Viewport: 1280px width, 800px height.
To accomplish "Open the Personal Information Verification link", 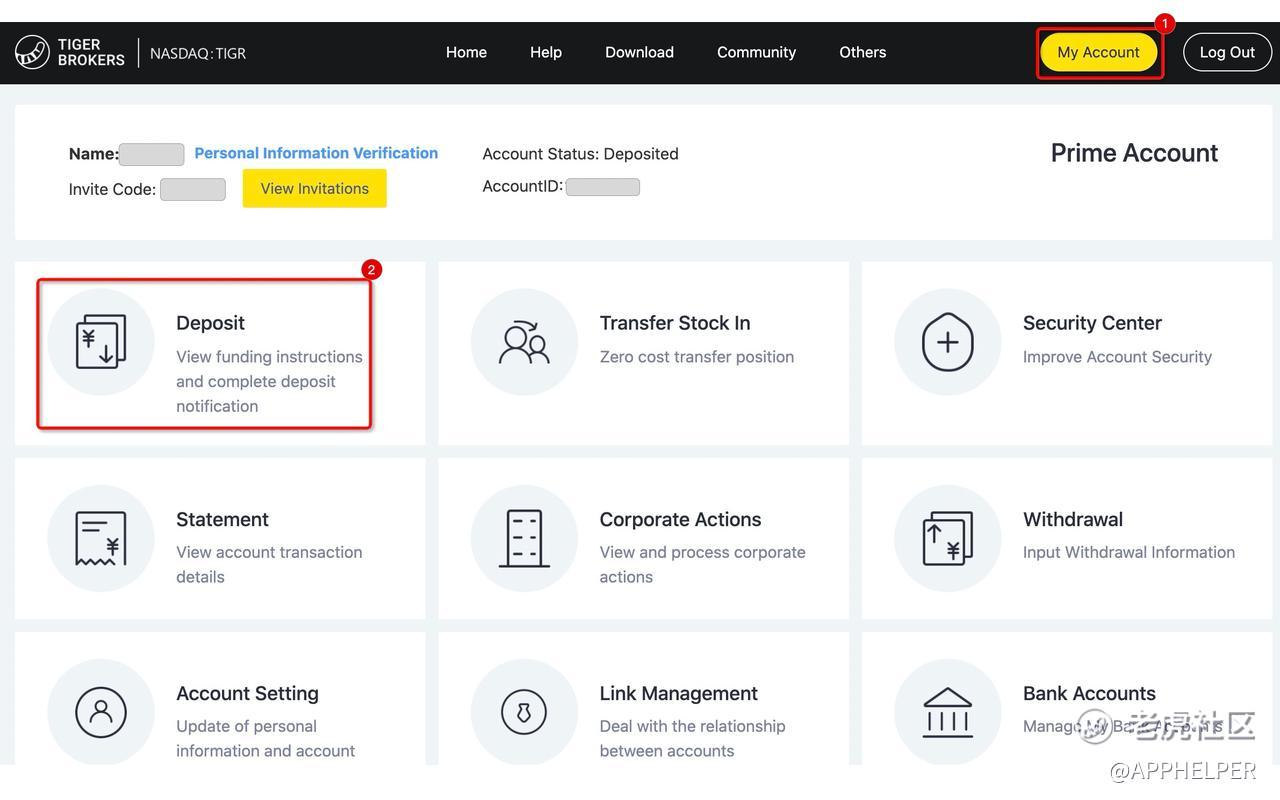I will click(316, 153).
